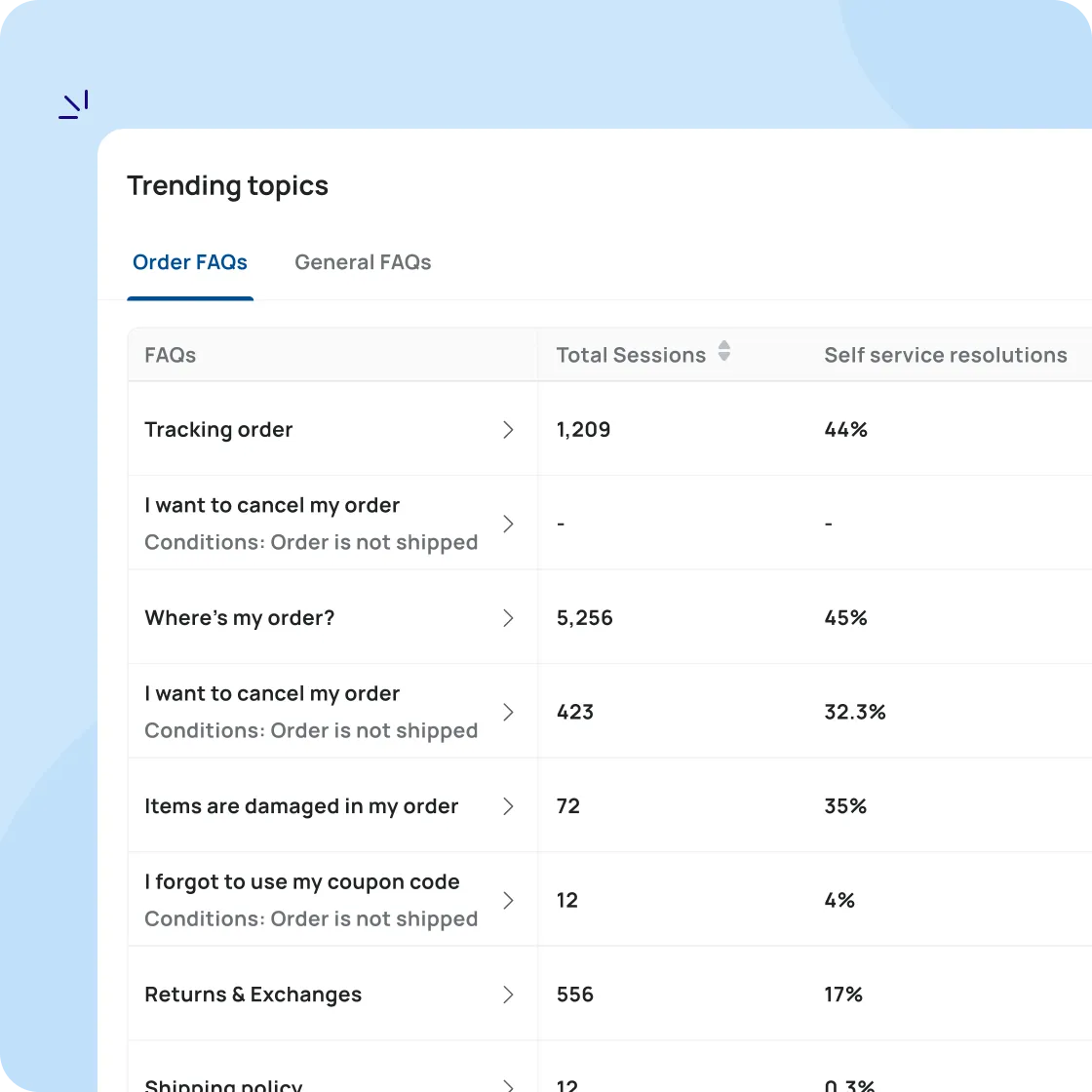Open chevron on I forgot to use my coupon code

pos(508,900)
